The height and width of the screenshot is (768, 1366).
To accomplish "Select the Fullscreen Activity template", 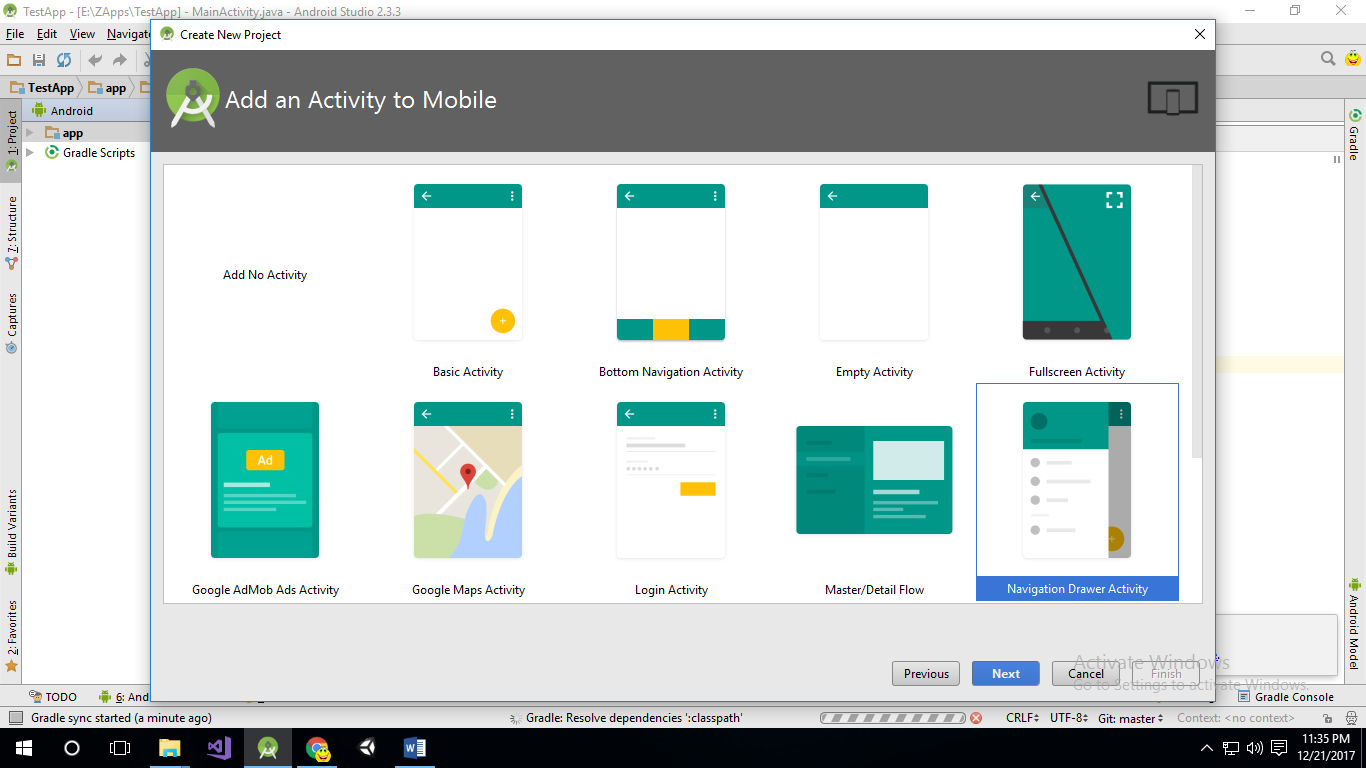I will coord(1077,262).
